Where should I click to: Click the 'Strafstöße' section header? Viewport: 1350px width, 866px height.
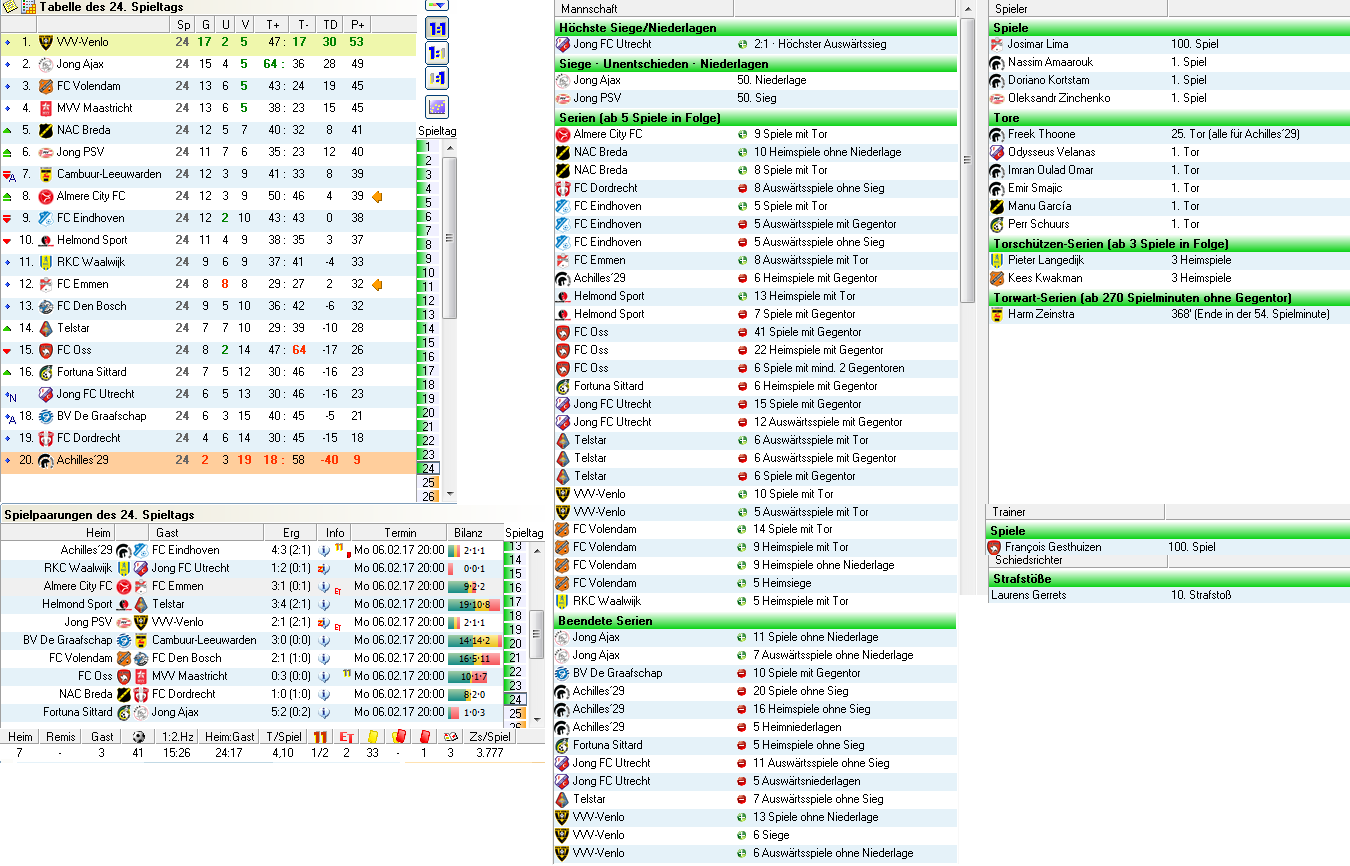point(1169,579)
